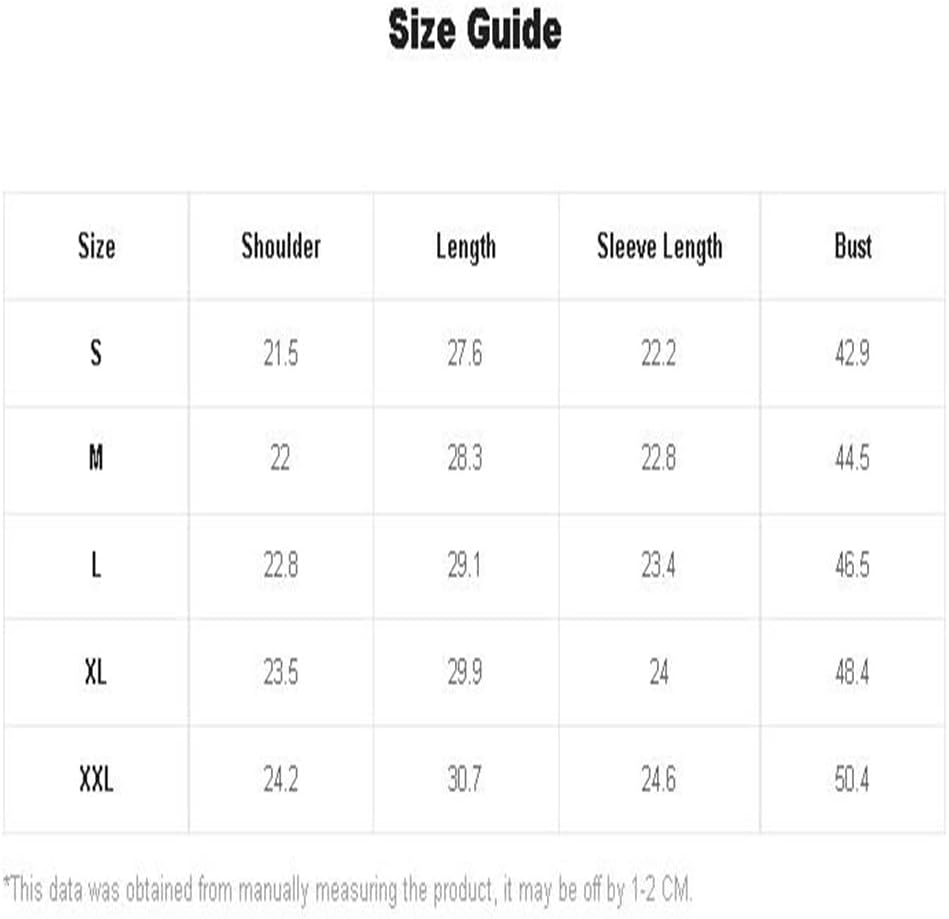The height and width of the screenshot is (919, 949).
Task: Click the Length column header
Action: click(465, 248)
